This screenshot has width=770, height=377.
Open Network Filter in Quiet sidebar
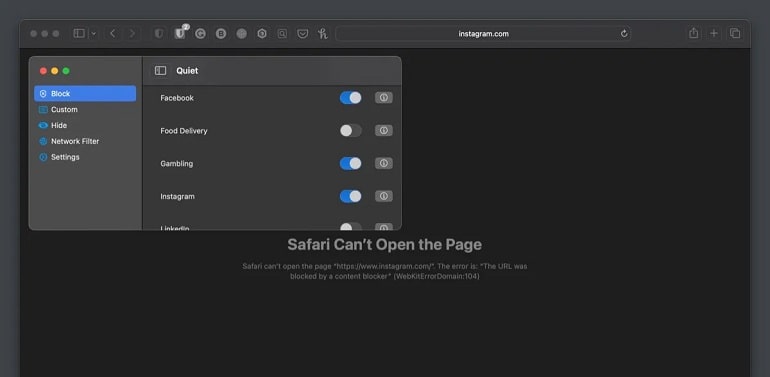click(85, 141)
